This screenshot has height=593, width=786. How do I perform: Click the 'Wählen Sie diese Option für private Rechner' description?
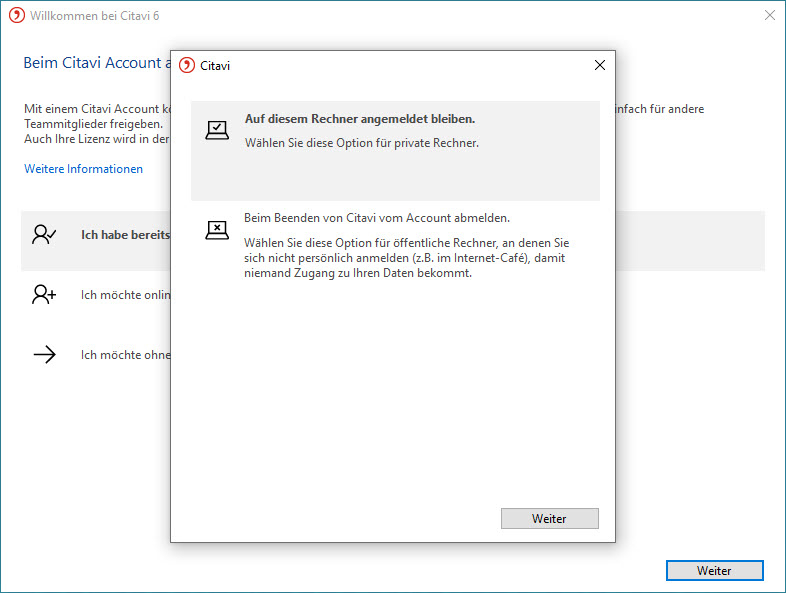pyautogui.click(x=362, y=143)
